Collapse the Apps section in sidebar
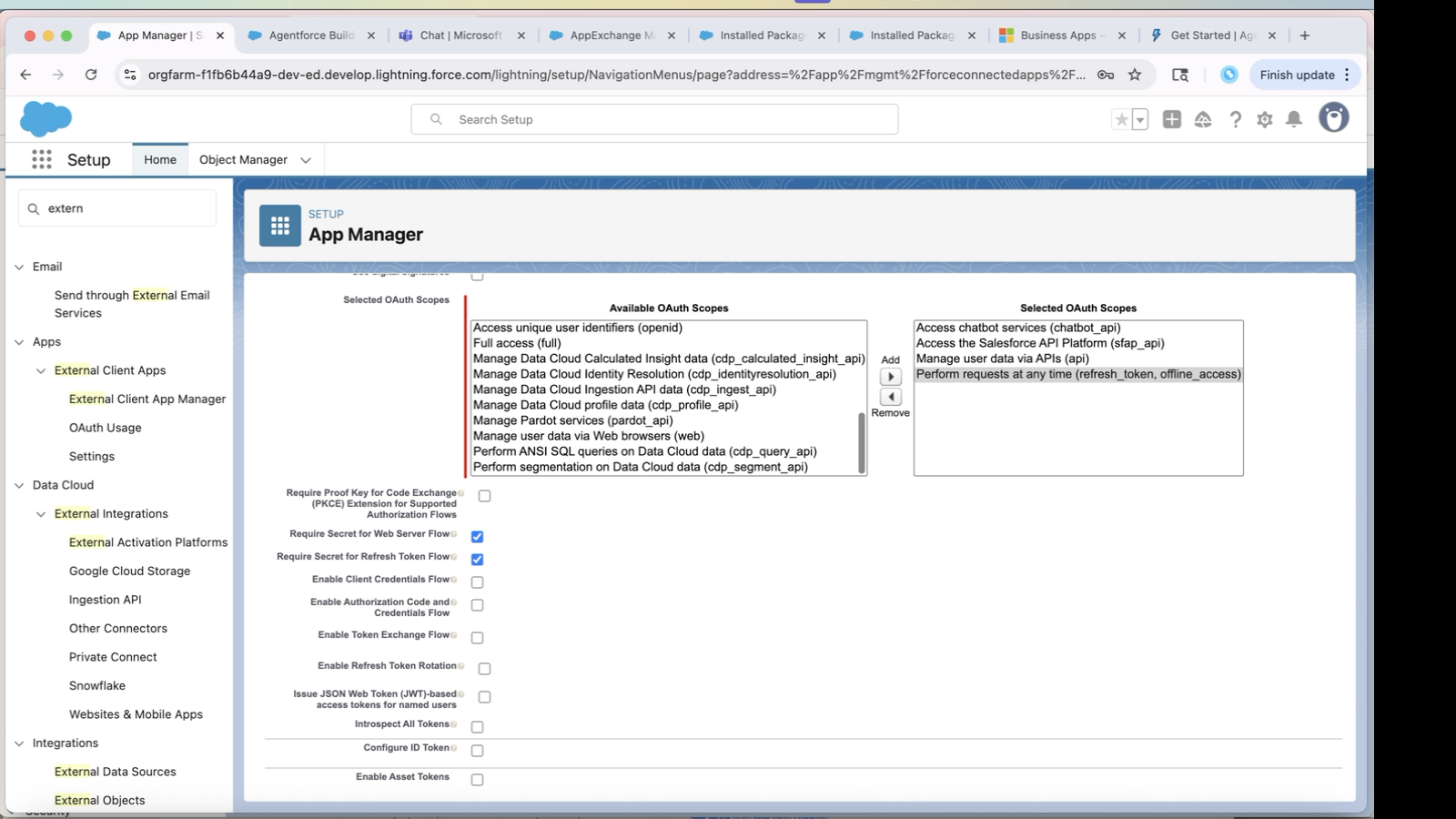 click(x=19, y=342)
